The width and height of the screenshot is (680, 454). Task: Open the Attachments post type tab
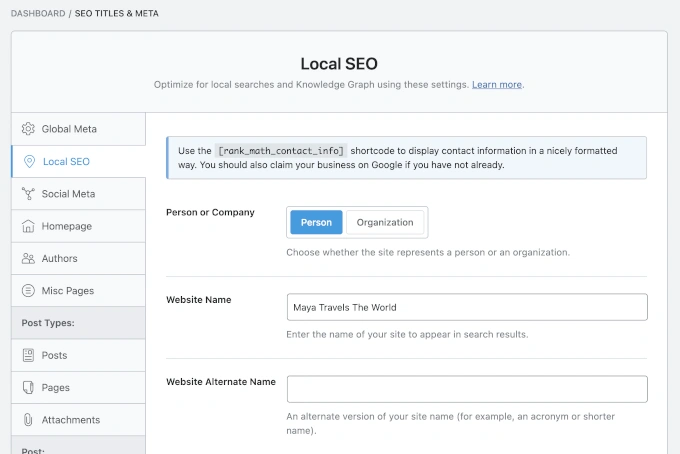pyautogui.click(x=70, y=420)
